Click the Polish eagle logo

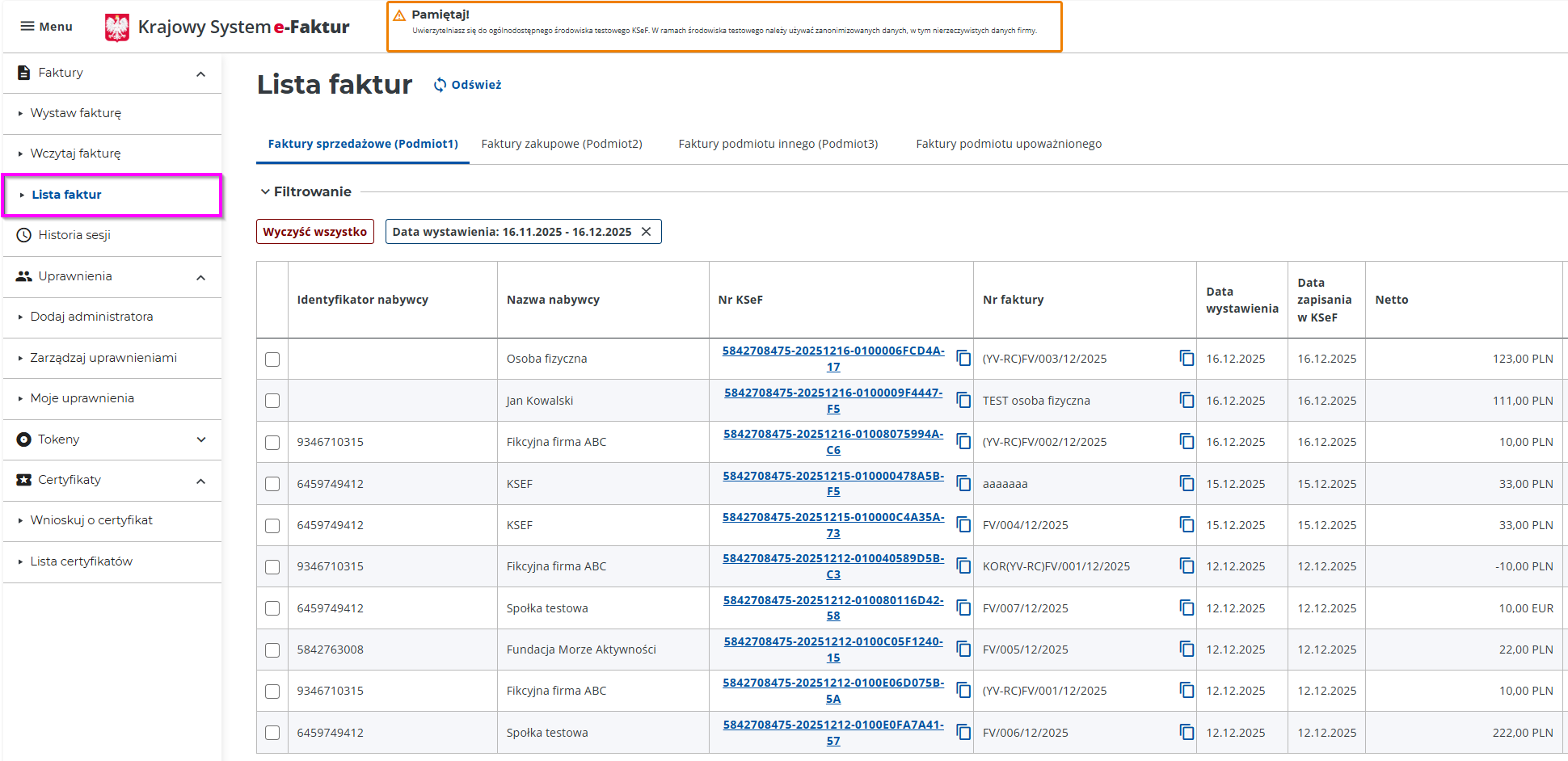117,27
